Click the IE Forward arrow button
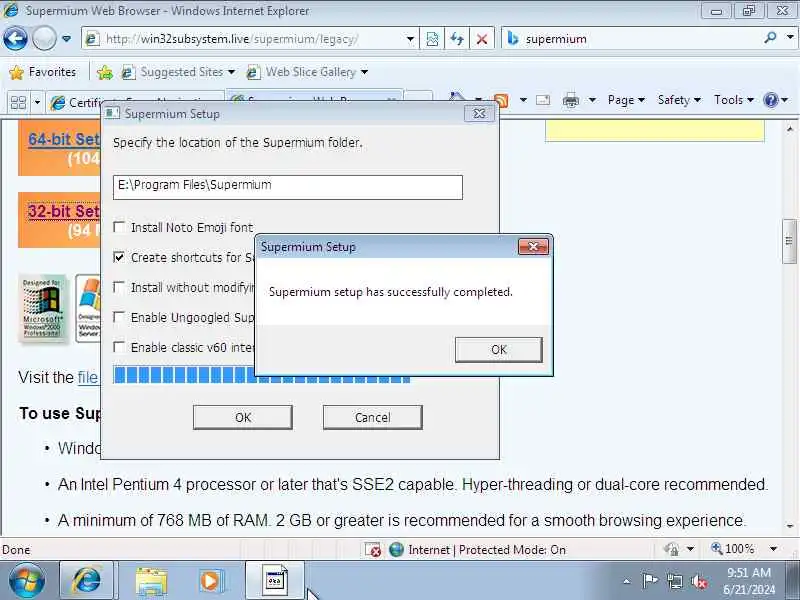 click(x=44, y=38)
